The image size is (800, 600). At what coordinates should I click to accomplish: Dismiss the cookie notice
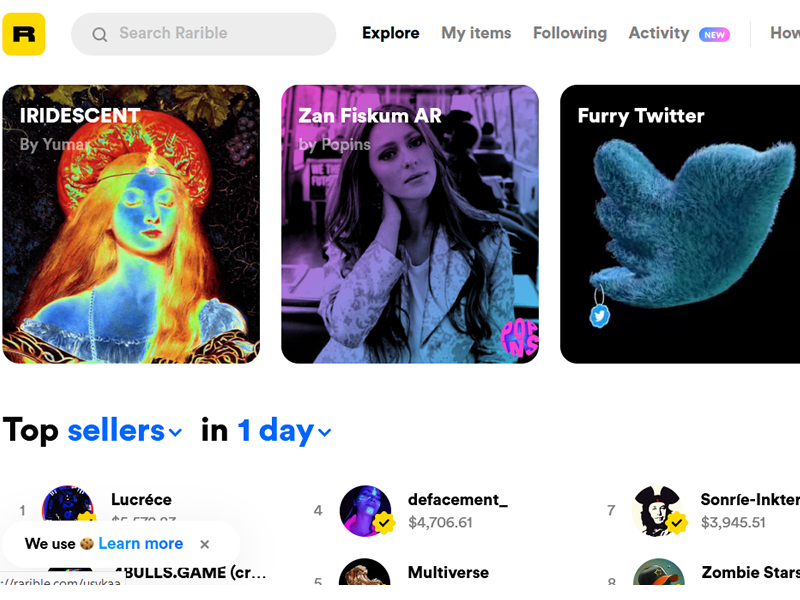click(x=205, y=544)
